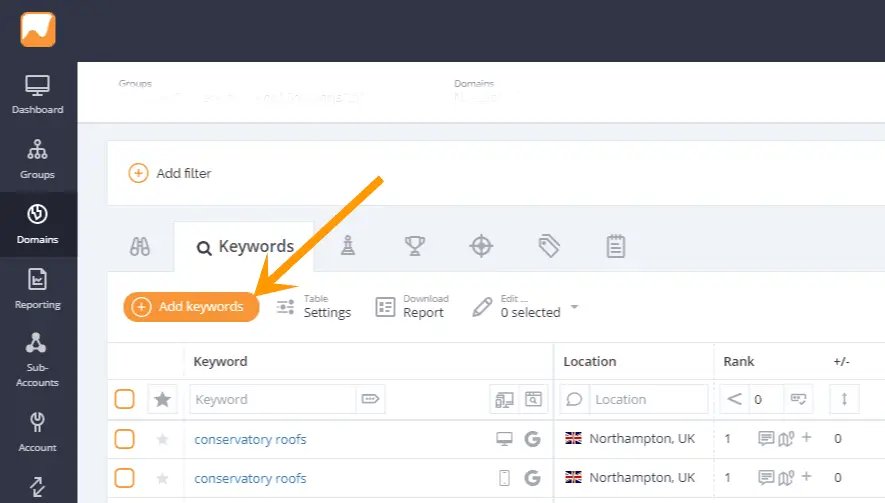
Task: Toggle the select-all checkbox in filter row
Action: tap(124, 399)
